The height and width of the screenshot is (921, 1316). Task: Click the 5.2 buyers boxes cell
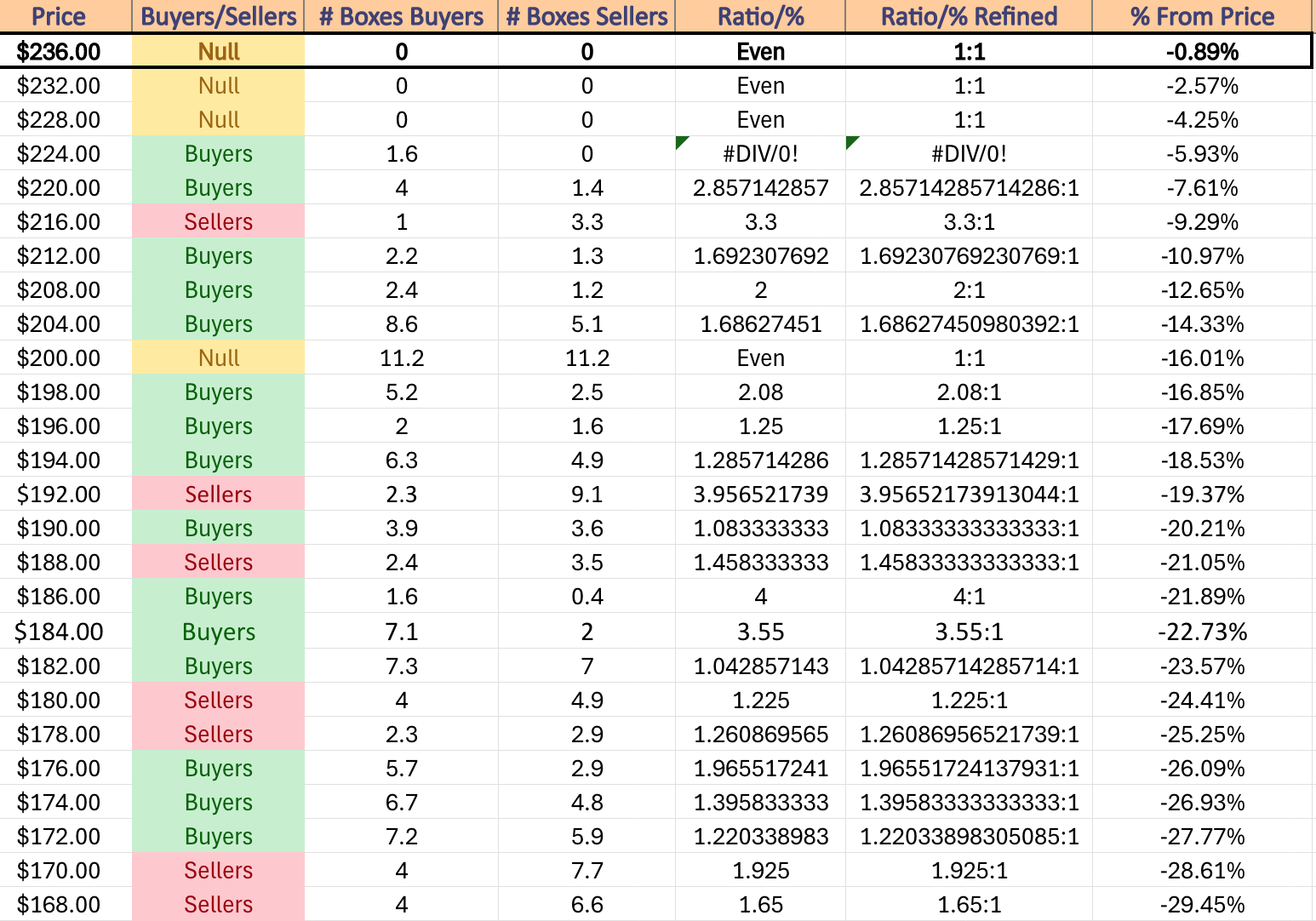pos(401,392)
